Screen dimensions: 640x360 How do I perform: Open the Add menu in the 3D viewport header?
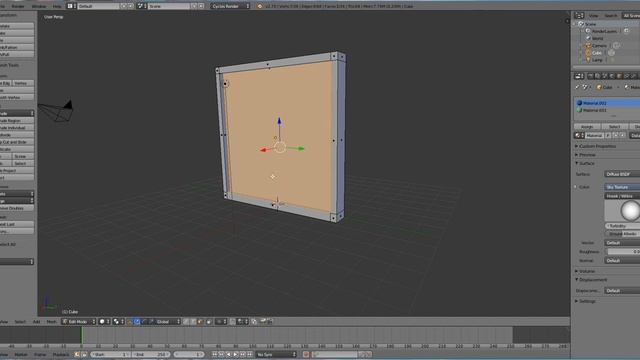36,322
